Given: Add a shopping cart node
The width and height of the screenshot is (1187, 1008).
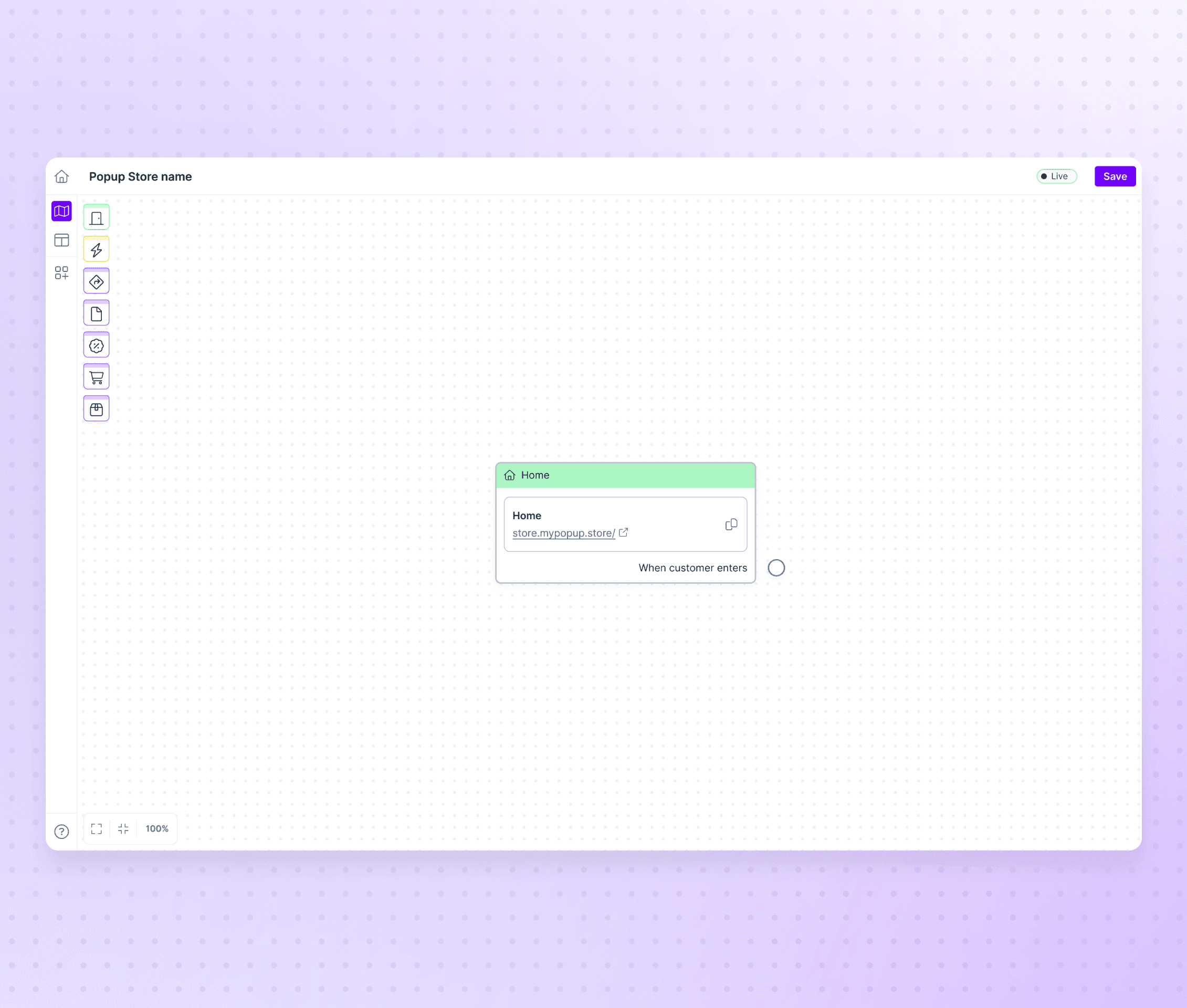Looking at the screenshot, I should (97, 377).
